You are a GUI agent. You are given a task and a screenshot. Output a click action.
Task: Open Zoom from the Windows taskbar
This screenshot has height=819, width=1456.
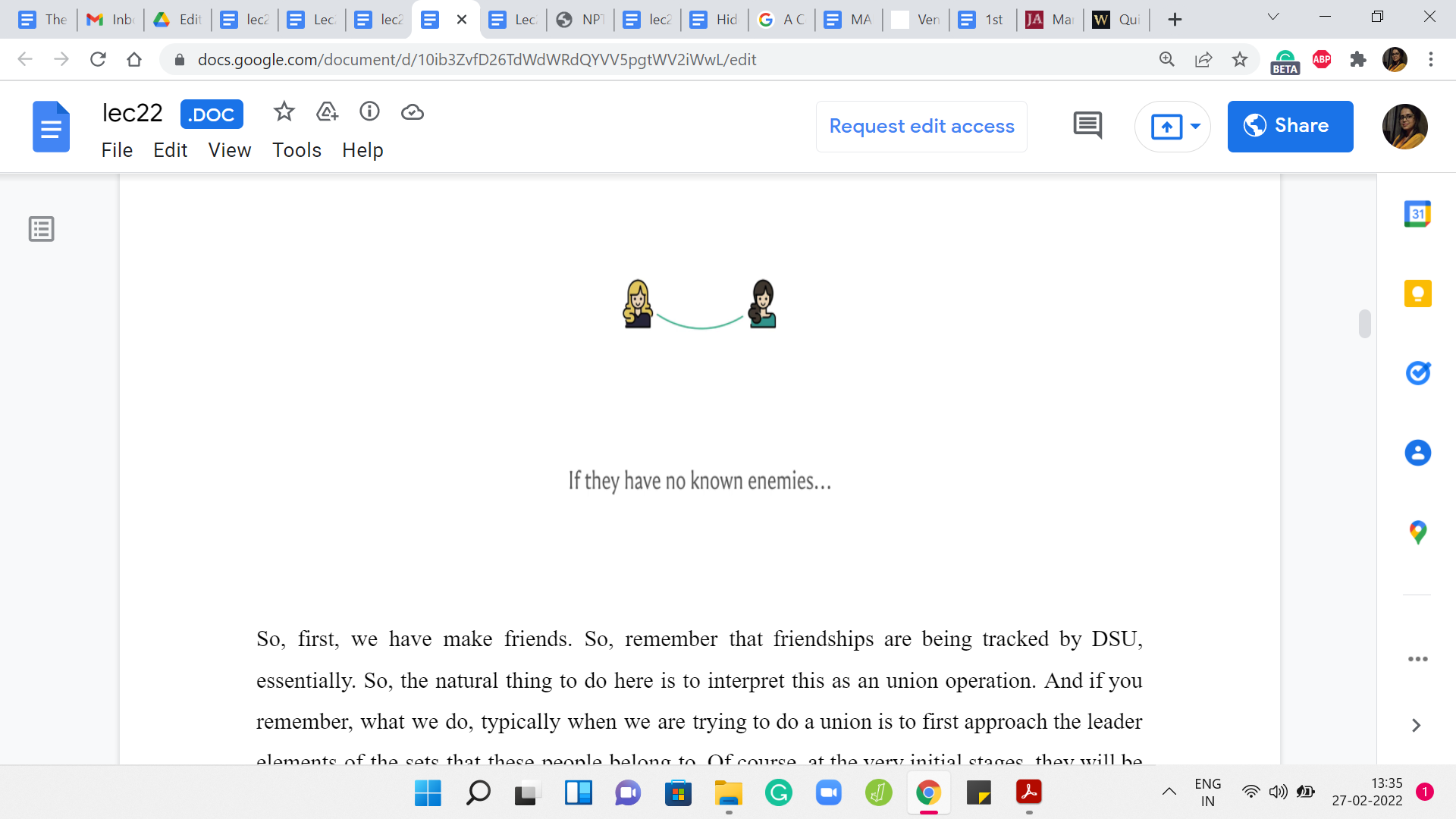(x=828, y=793)
